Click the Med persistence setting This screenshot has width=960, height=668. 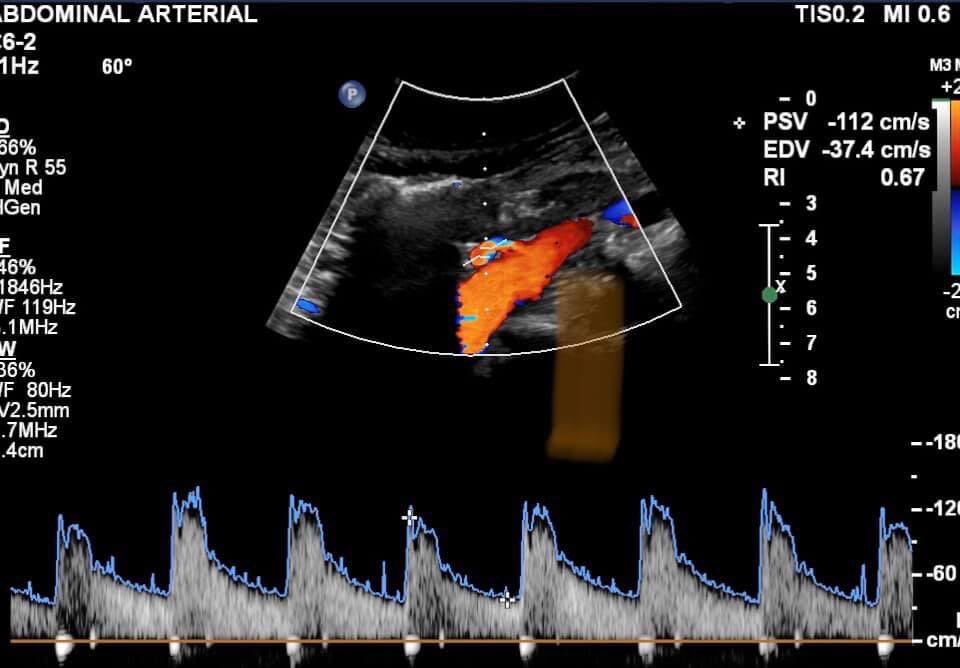[x=23, y=187]
